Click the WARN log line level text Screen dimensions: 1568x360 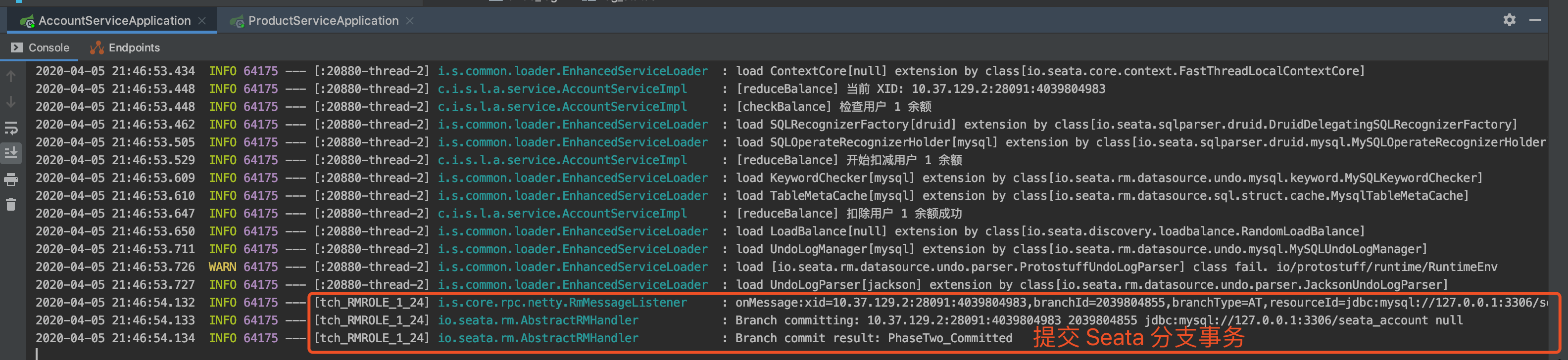222,267
